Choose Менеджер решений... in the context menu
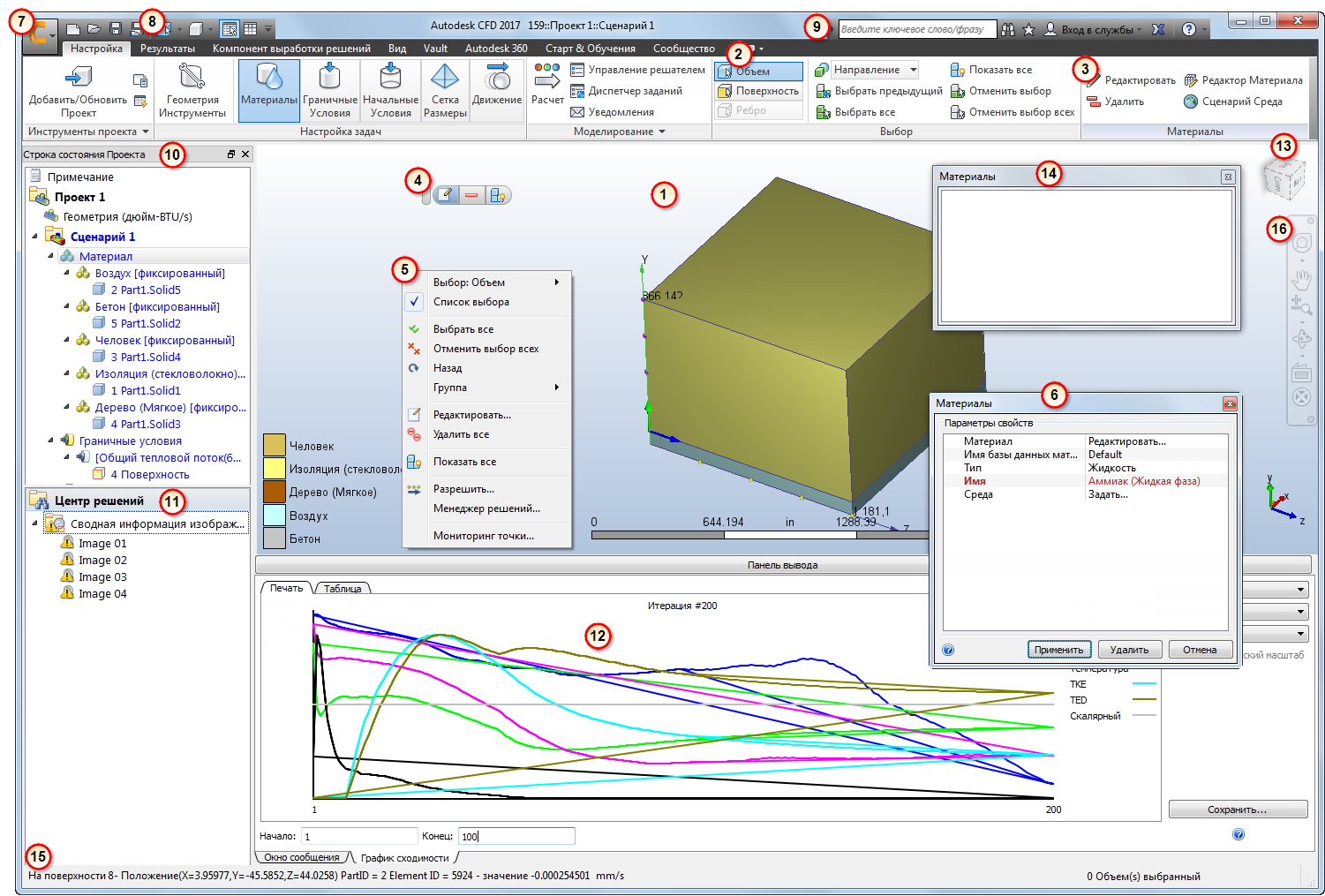Image resolution: width=1325 pixels, height=896 pixels. point(487,508)
